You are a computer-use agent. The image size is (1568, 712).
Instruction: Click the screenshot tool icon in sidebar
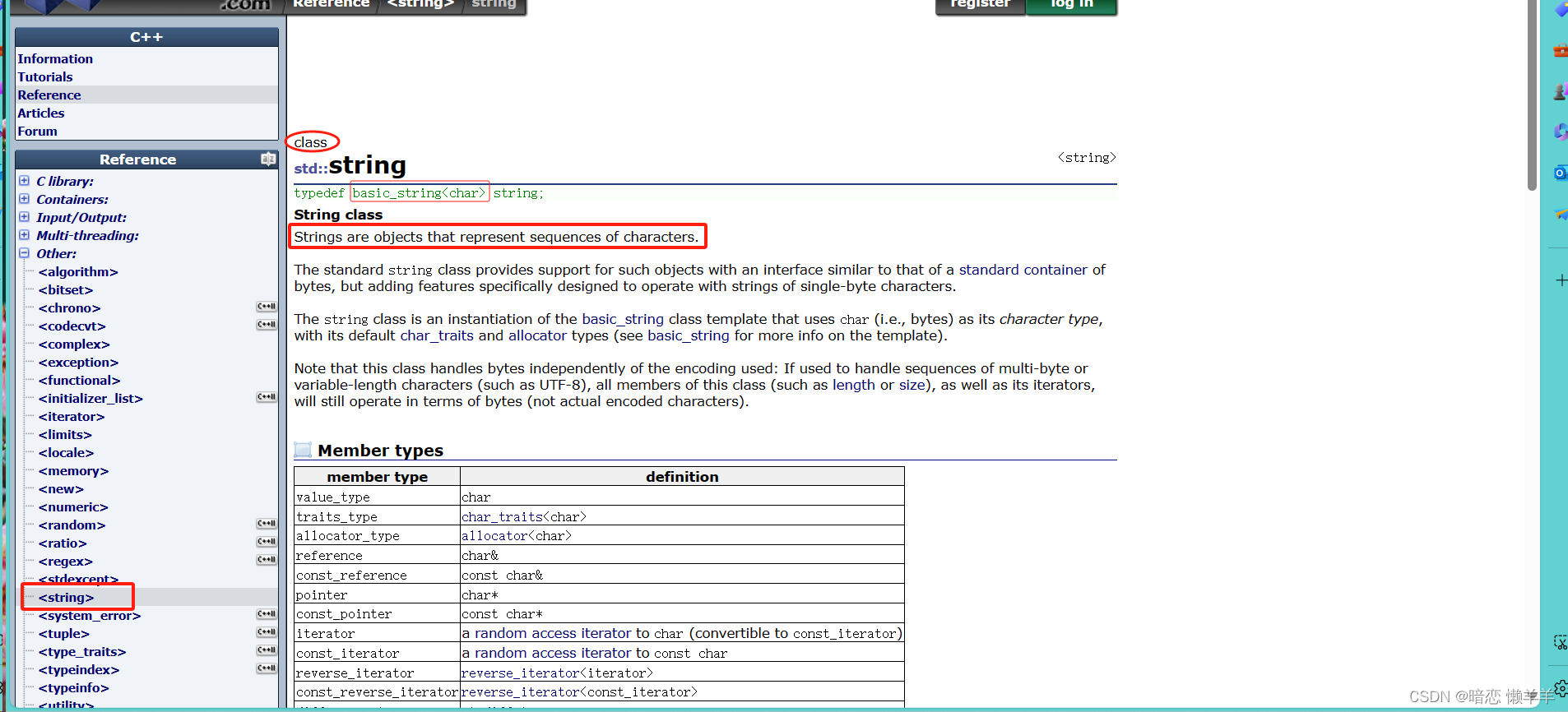(x=1560, y=642)
